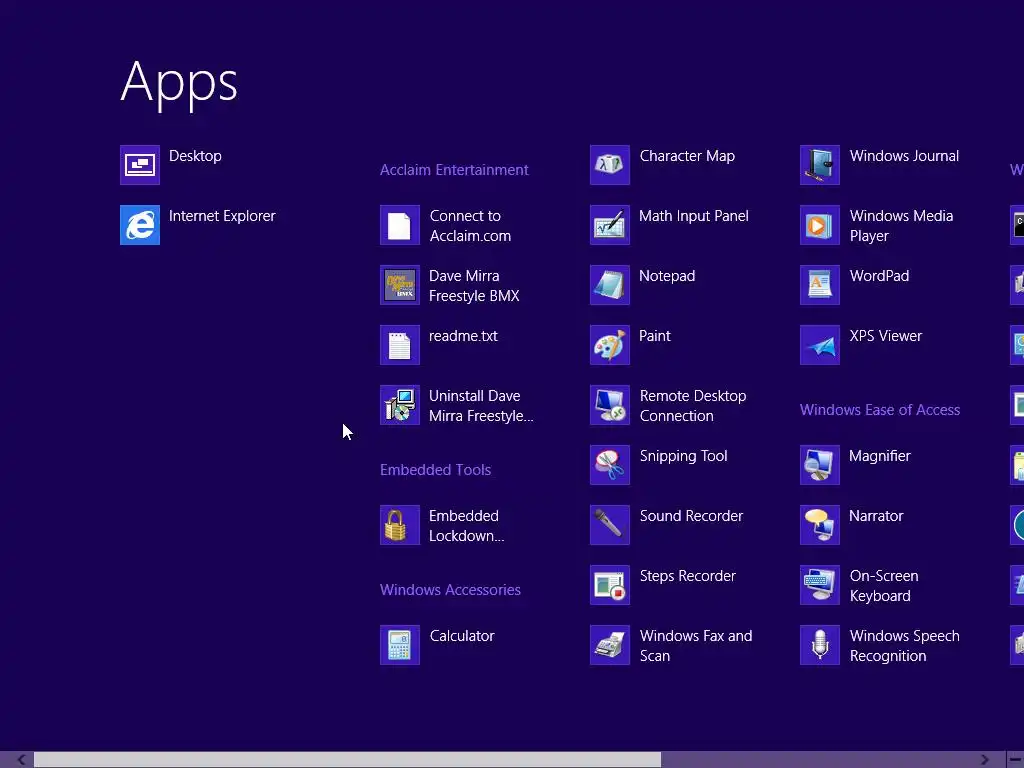Open Math Input Panel icon
1024x768 pixels.
click(610, 225)
